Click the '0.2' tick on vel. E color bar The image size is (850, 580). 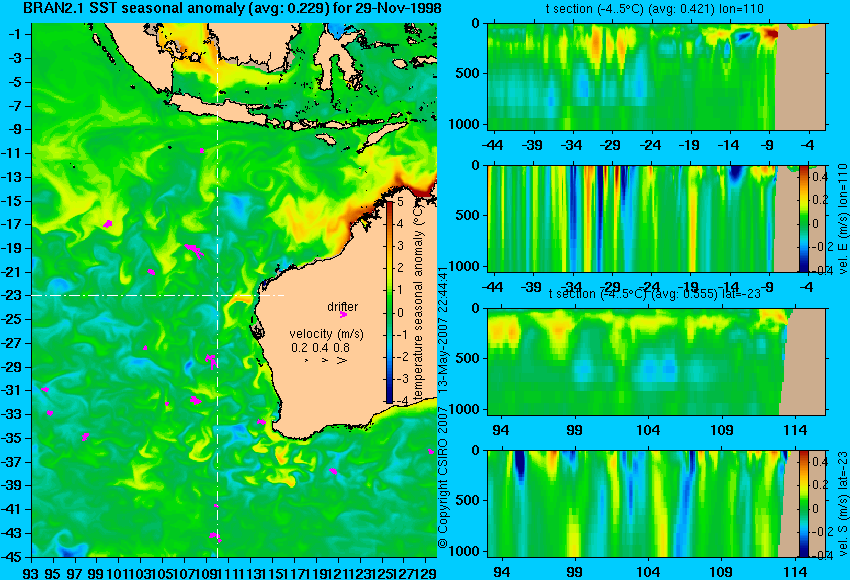[820, 200]
